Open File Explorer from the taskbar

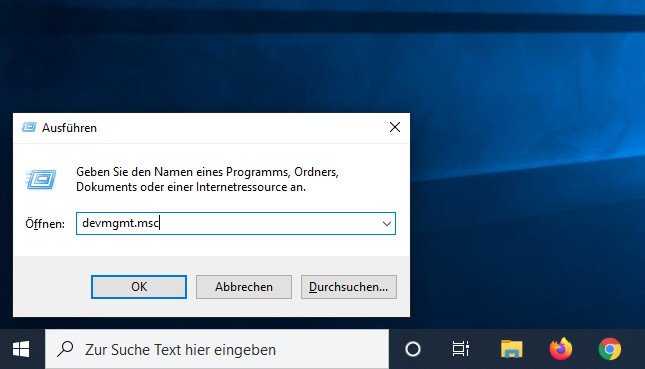[511, 349]
